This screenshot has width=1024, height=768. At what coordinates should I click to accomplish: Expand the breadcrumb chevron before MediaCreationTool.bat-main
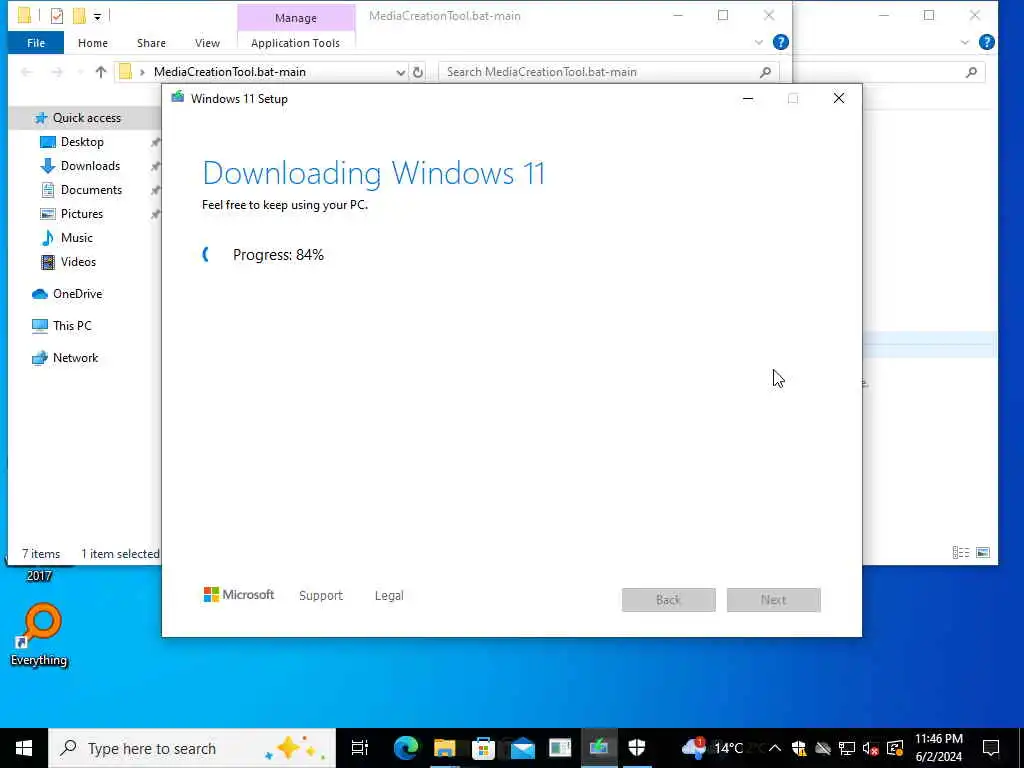coord(142,72)
